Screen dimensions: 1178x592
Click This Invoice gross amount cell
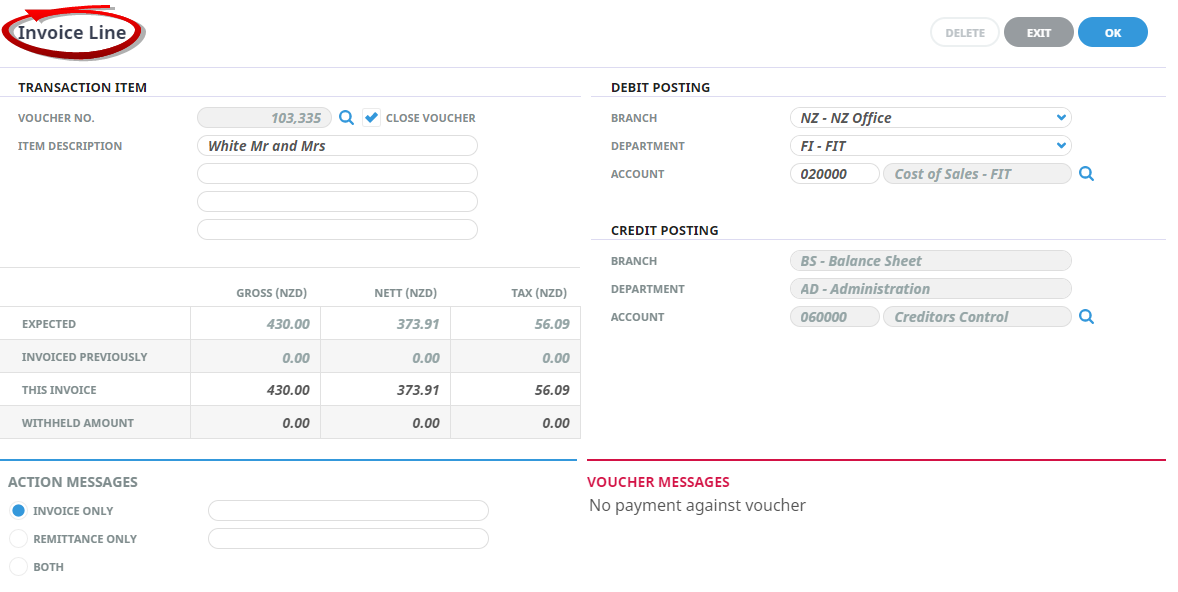(256, 390)
